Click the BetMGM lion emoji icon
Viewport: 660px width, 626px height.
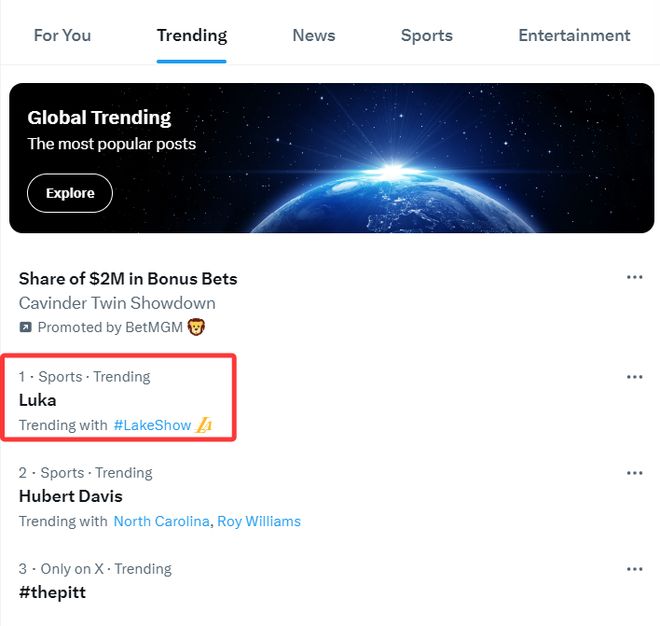(x=196, y=327)
